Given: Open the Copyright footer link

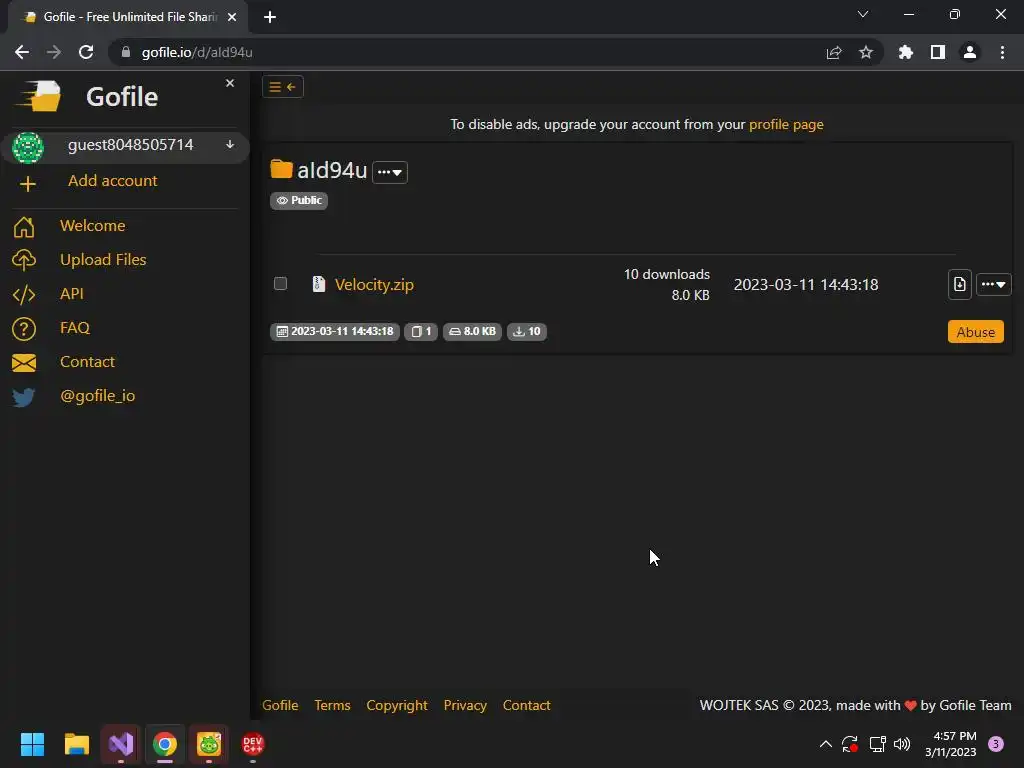Looking at the screenshot, I should (397, 705).
